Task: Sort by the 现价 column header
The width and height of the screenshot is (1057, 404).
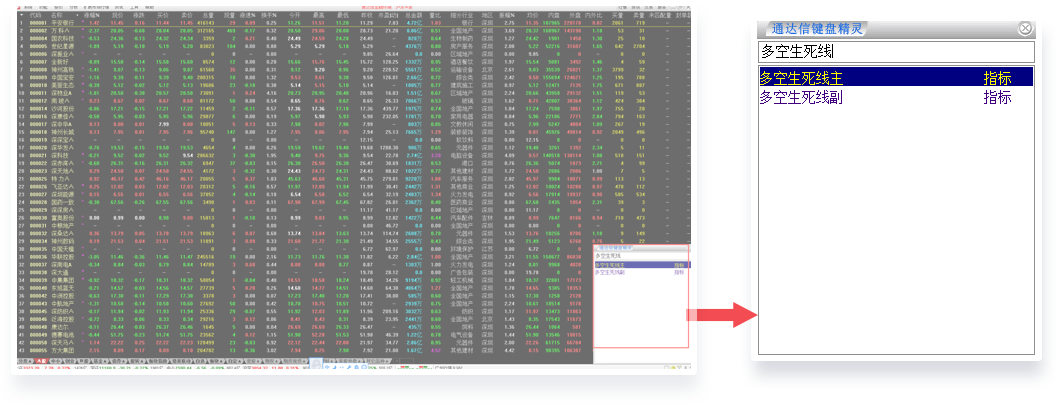Action: tap(116, 17)
